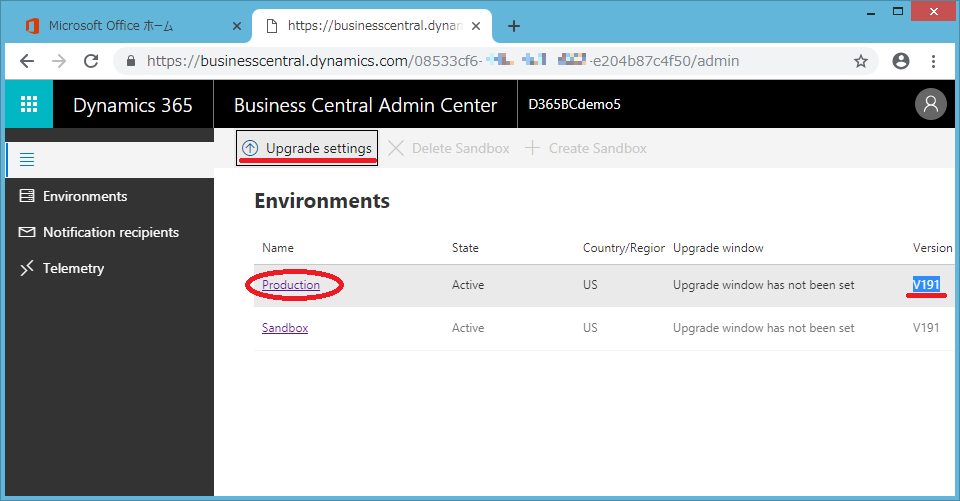Open a new browser tab
The height and width of the screenshot is (501, 960).
pos(514,26)
